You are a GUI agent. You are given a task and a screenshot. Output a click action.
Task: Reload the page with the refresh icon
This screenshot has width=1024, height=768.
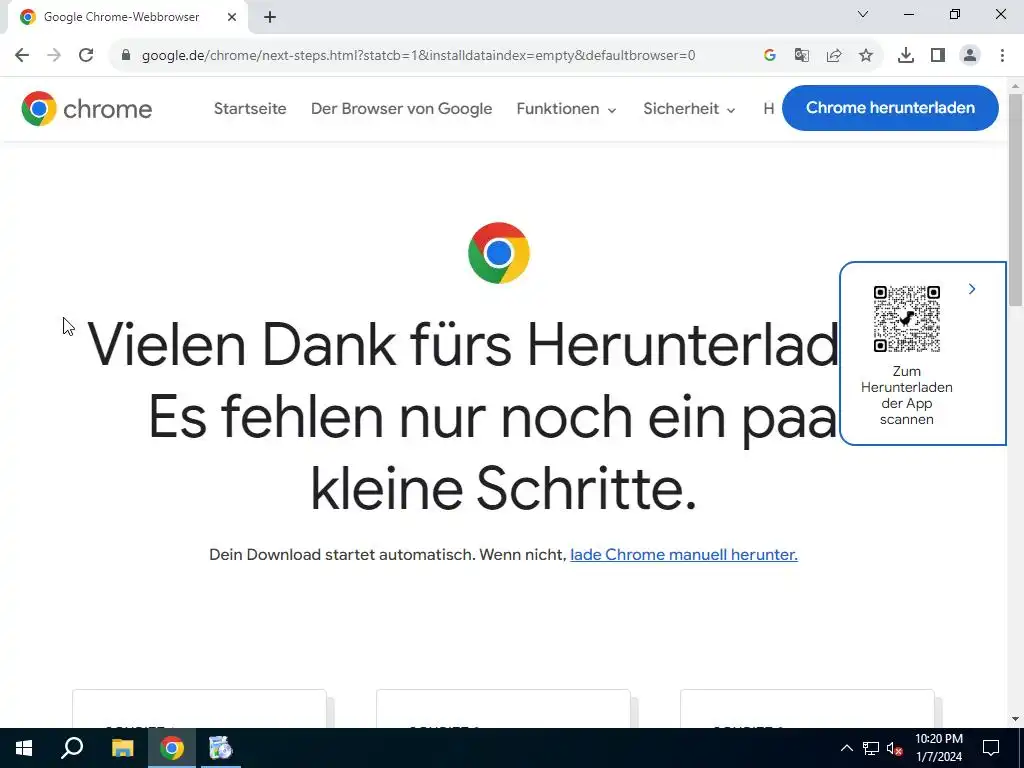click(x=86, y=56)
